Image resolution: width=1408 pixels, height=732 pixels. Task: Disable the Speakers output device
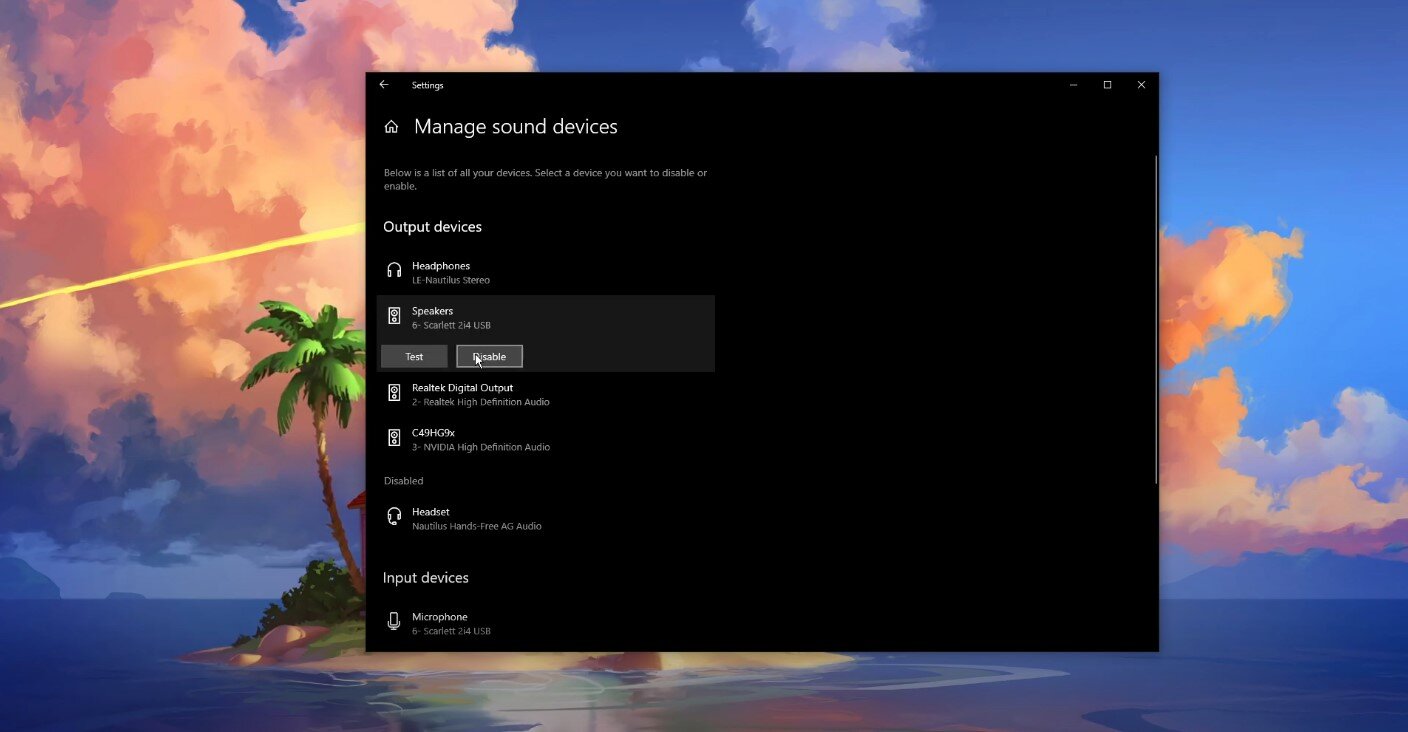[x=489, y=357]
